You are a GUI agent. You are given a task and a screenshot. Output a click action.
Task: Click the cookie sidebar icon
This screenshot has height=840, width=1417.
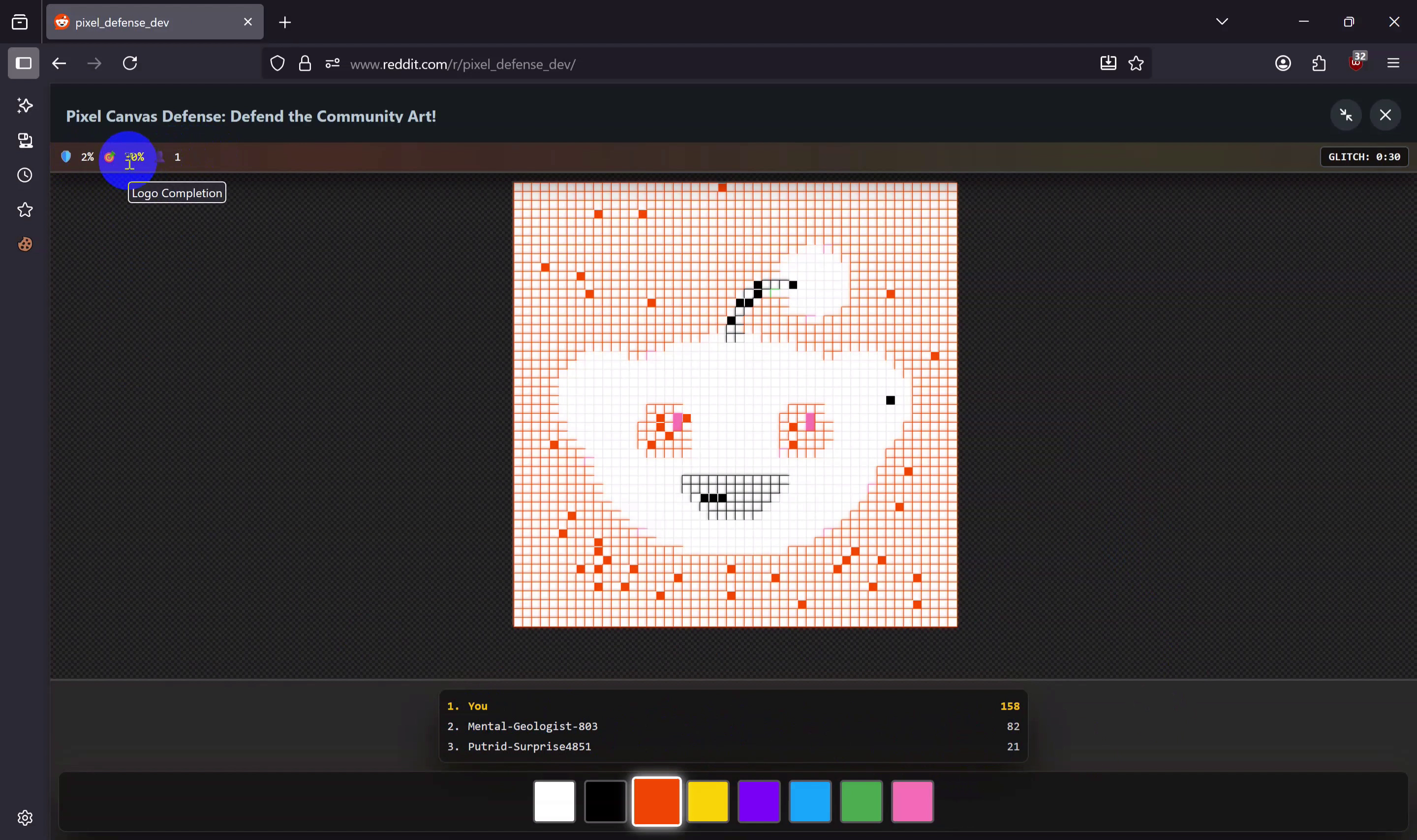click(25, 244)
